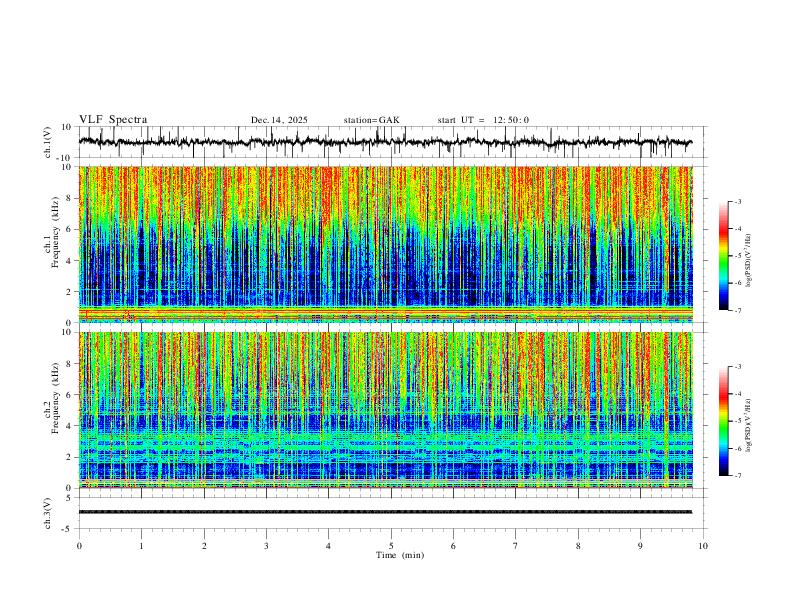Click the ch.1 voltage waveform trace

tap(385, 142)
